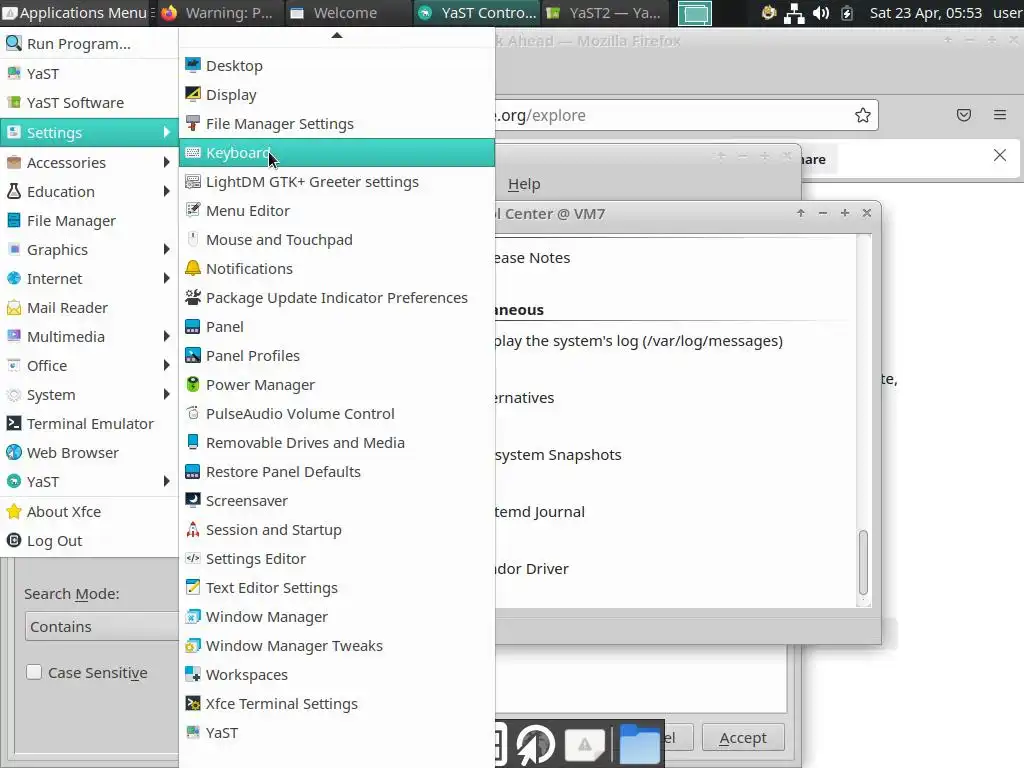
Task: Switch to YaST2 taskbar window
Action: pos(605,13)
